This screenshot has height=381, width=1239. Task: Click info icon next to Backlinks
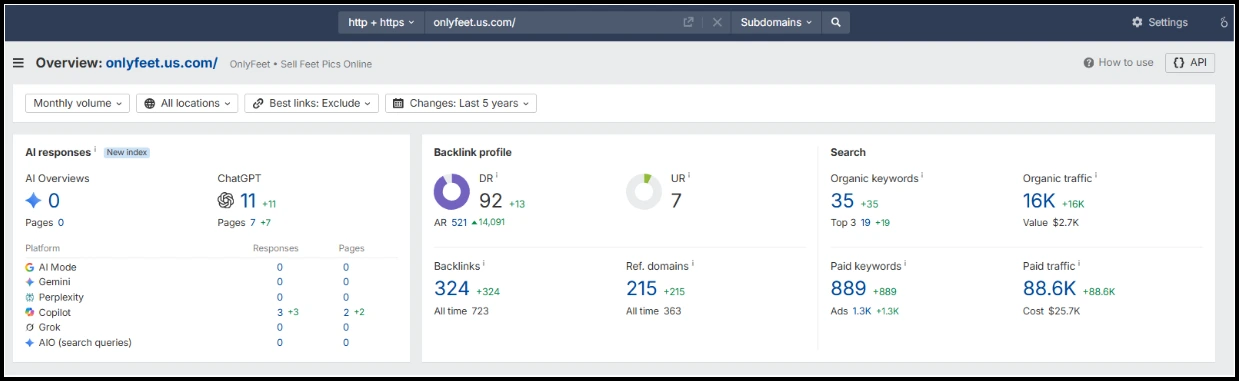point(484,264)
